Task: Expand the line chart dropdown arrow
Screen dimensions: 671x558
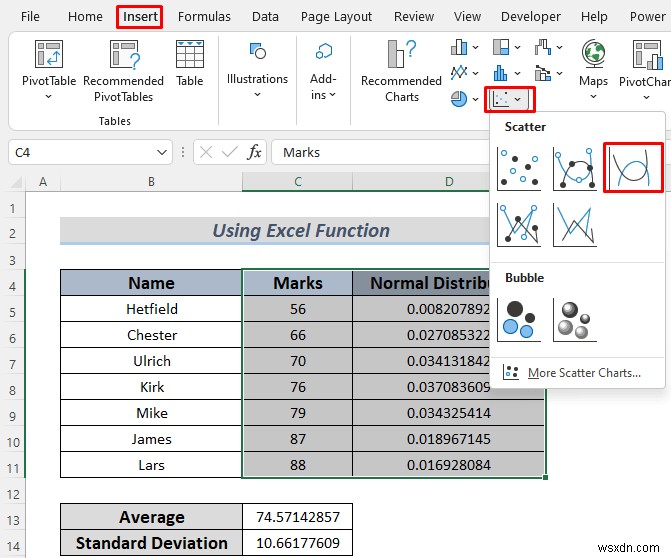Action: (475, 73)
